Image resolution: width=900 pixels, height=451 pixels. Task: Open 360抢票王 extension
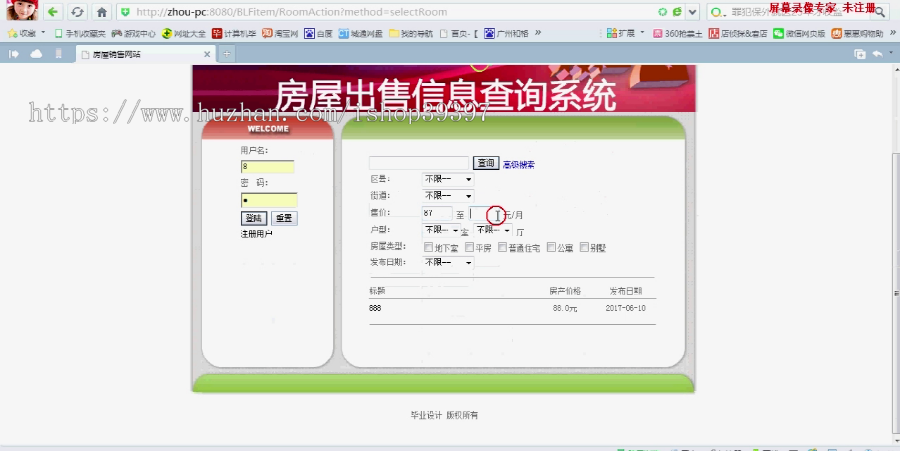tap(678, 33)
